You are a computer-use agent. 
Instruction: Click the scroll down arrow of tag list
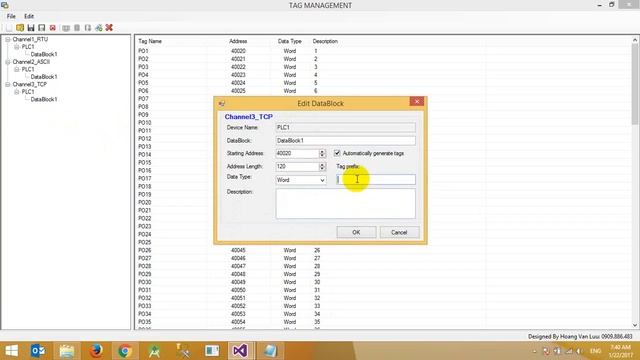[x=635, y=325]
